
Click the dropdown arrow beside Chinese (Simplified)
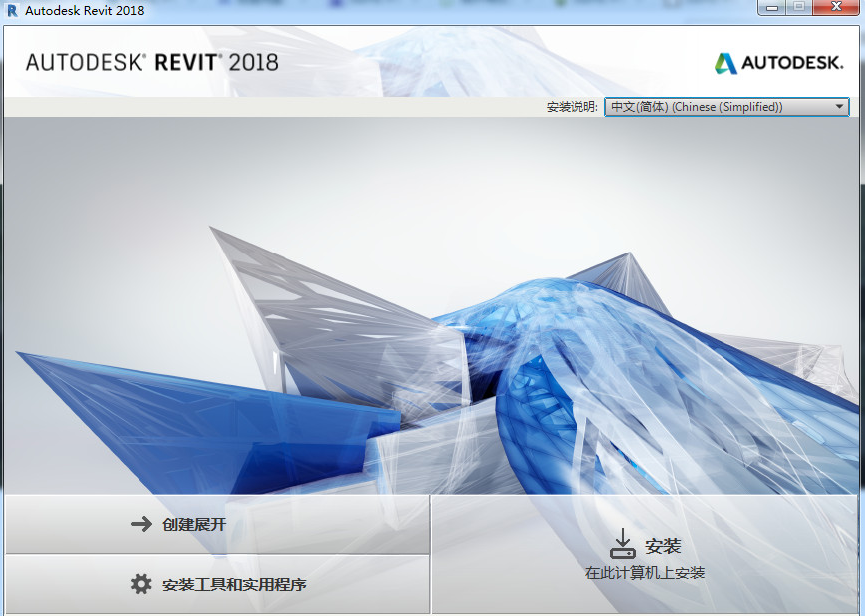coord(839,107)
